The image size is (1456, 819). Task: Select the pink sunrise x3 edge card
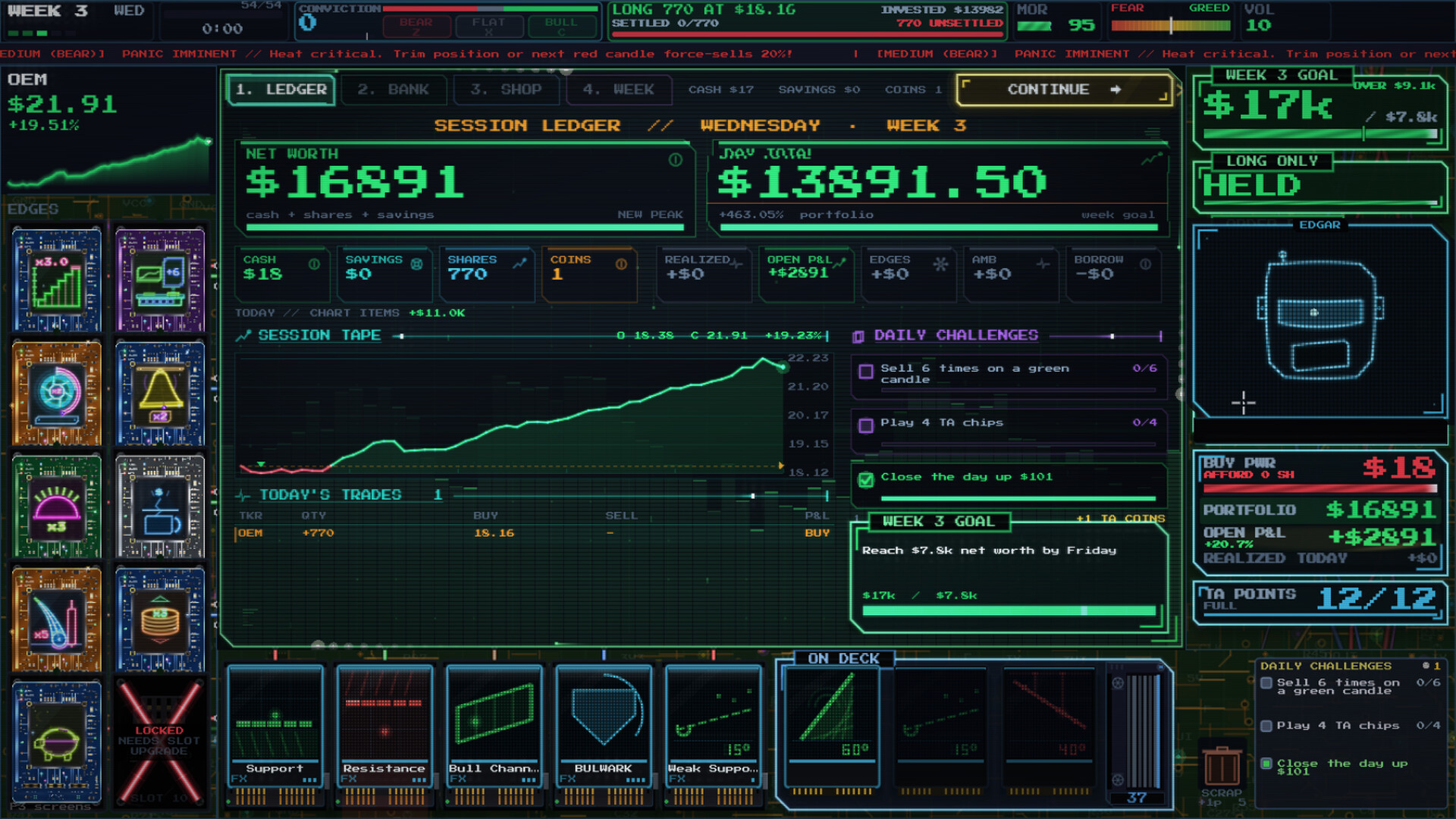tap(57, 507)
